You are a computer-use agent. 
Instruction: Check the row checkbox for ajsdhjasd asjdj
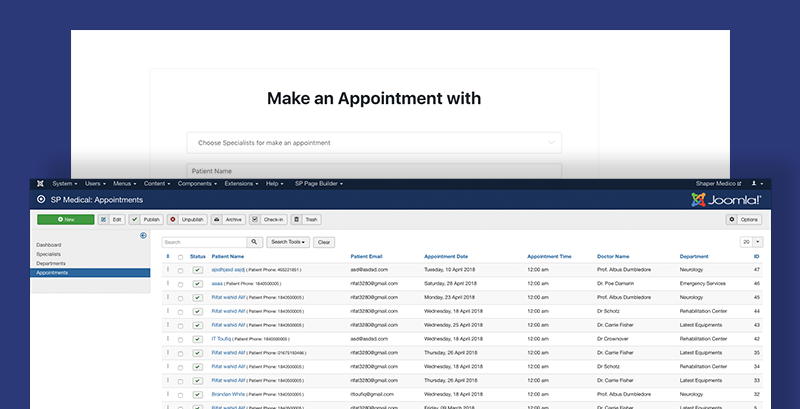coord(180,270)
